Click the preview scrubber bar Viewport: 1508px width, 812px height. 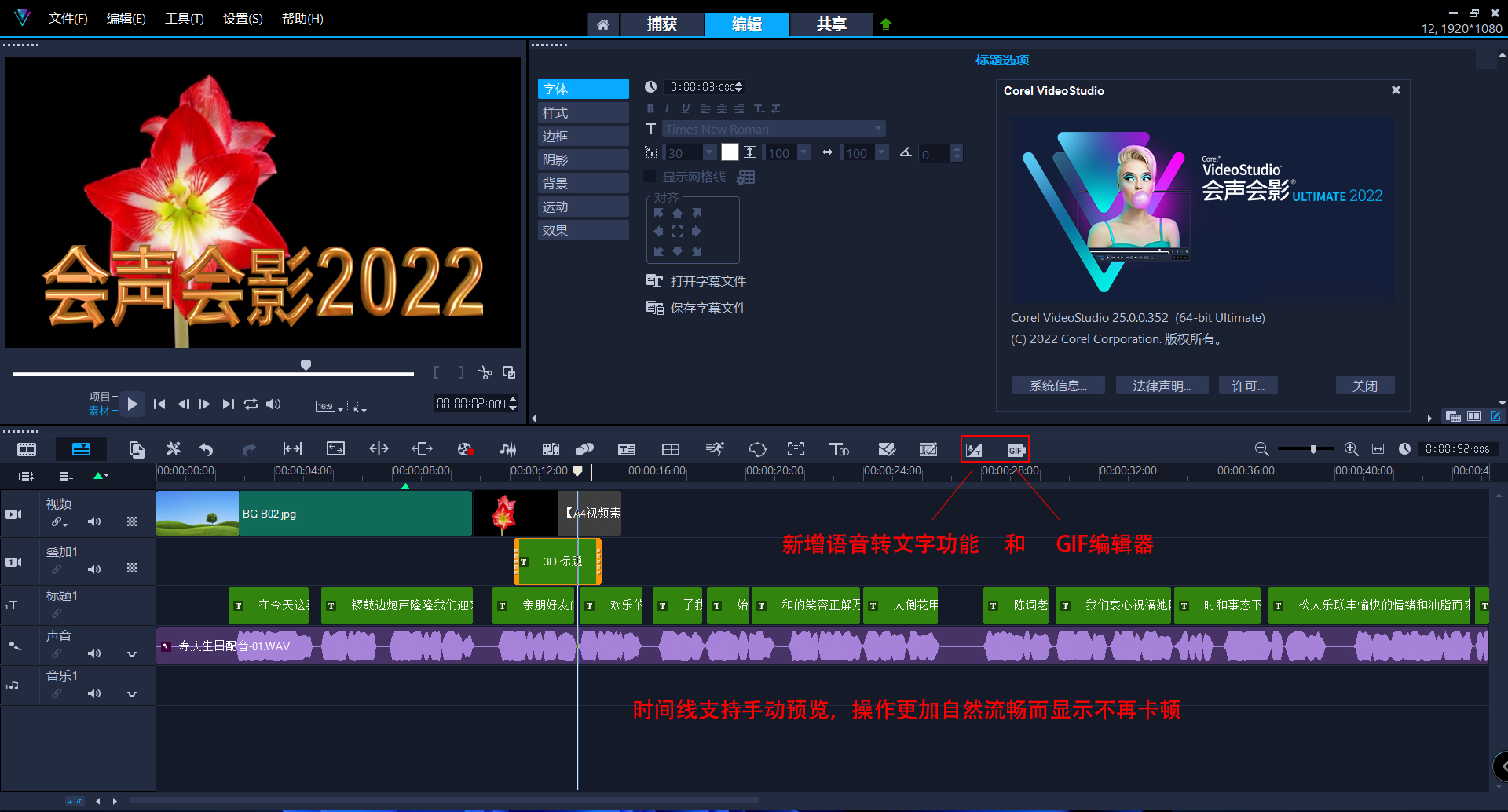(213, 374)
